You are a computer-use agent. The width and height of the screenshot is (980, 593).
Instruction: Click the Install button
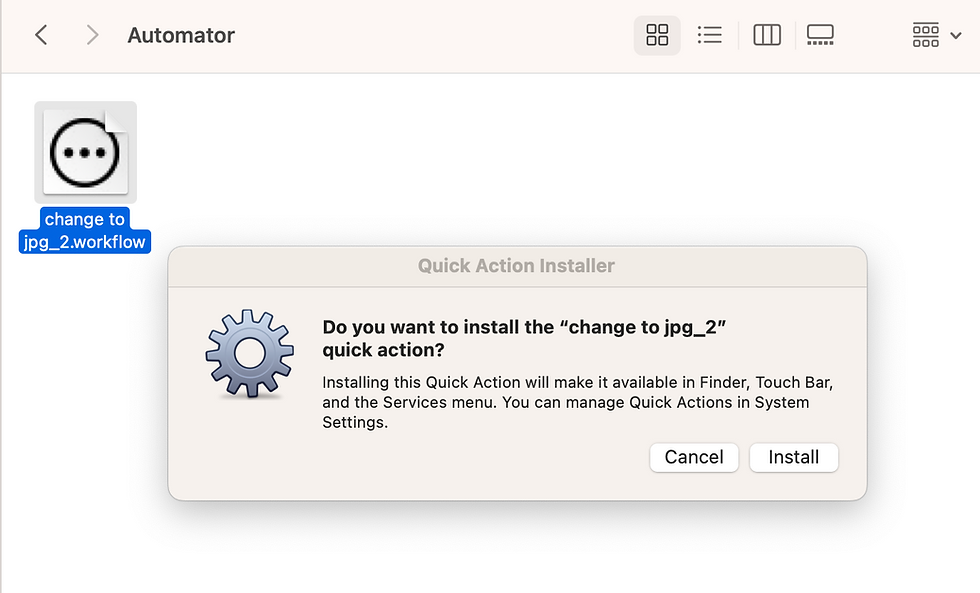(x=794, y=457)
